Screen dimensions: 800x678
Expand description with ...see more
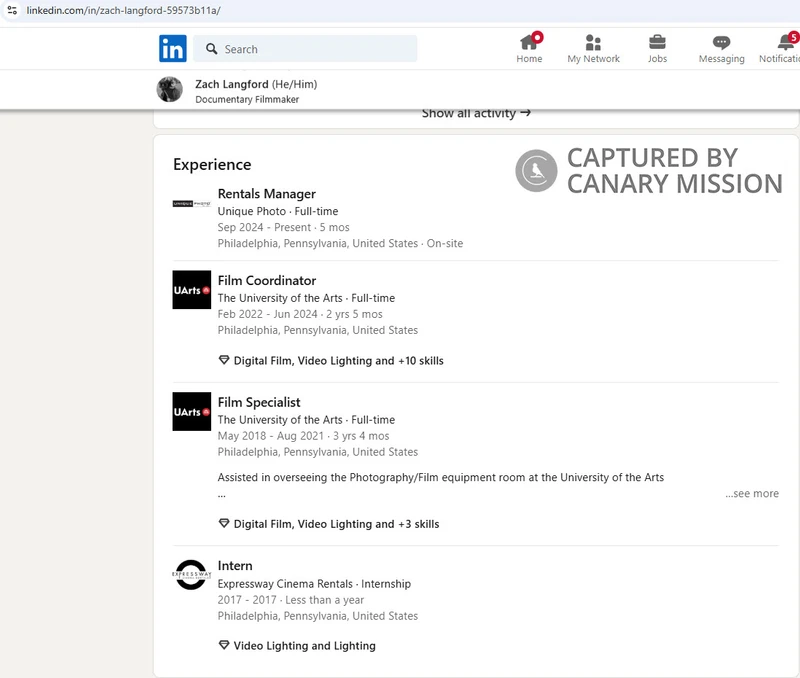(x=752, y=493)
